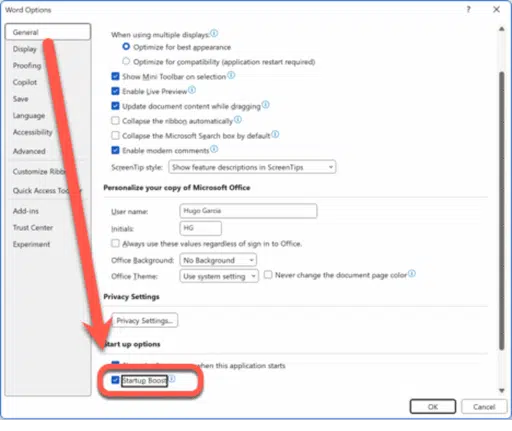Open the Office Theme dropdown
Viewport: 512px width, 431px height.
(219, 276)
